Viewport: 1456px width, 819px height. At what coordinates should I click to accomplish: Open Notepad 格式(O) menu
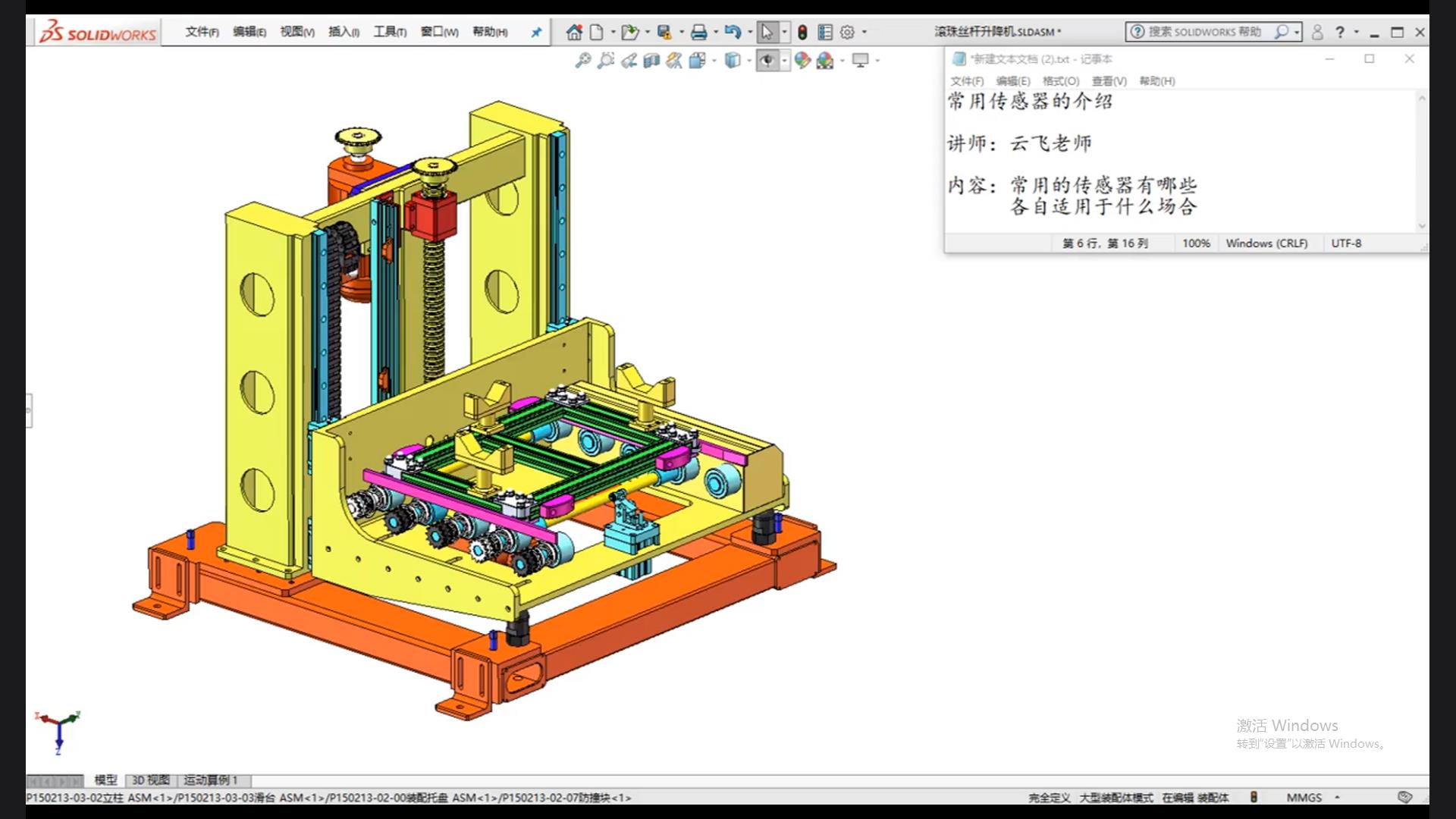1060,81
